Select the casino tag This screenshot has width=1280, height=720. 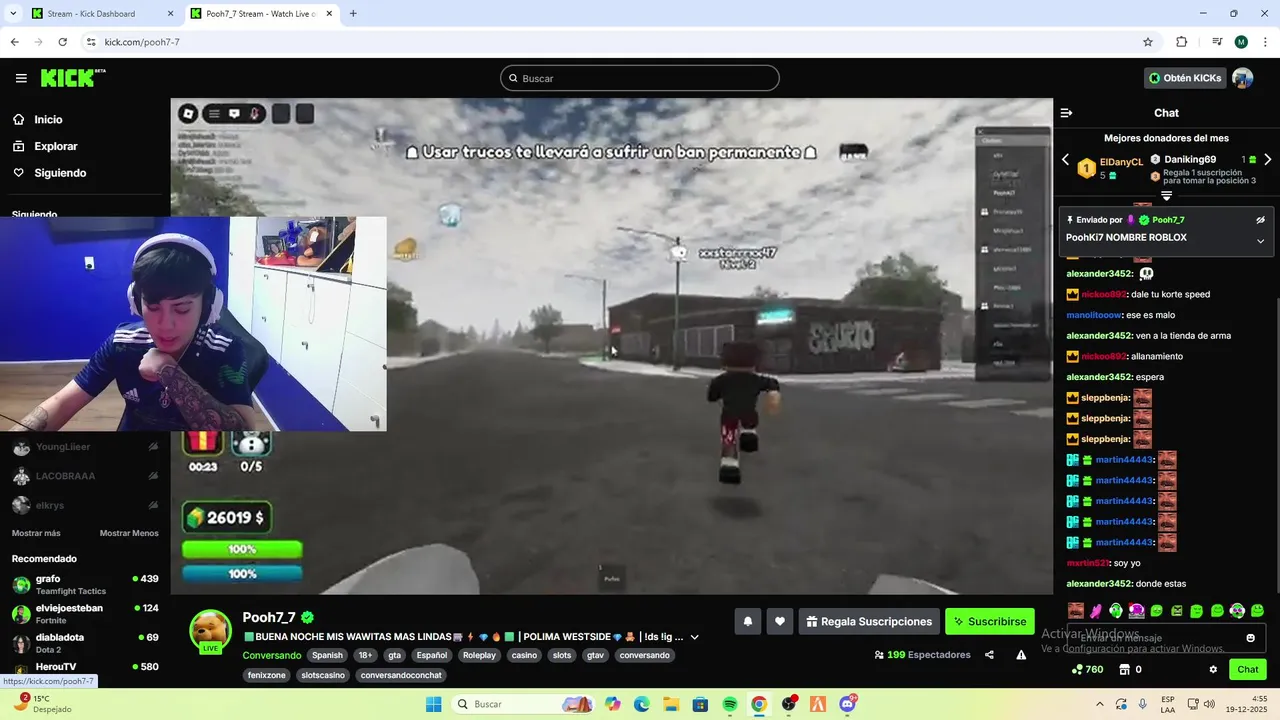pos(524,655)
